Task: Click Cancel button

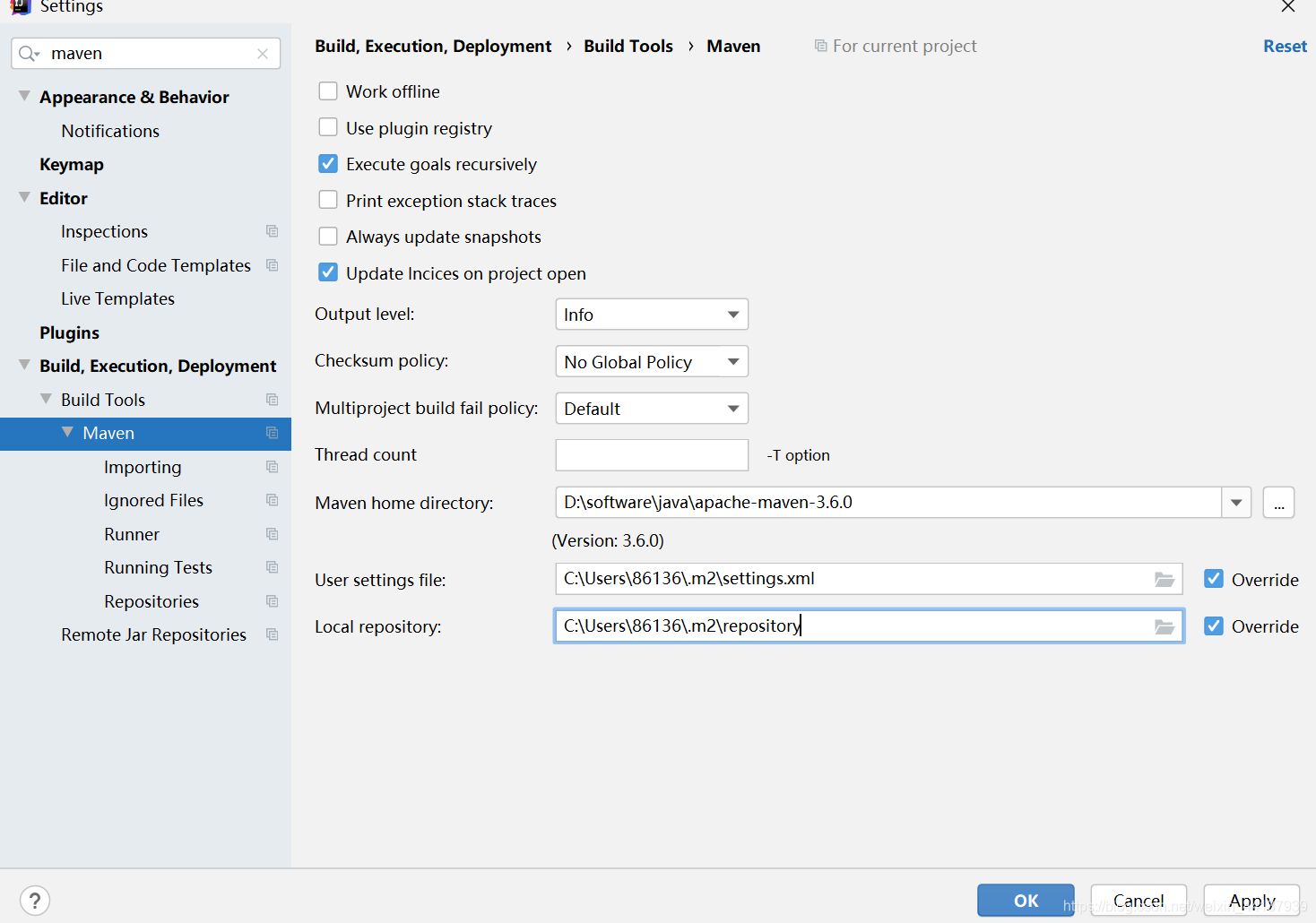Action: click(1139, 901)
